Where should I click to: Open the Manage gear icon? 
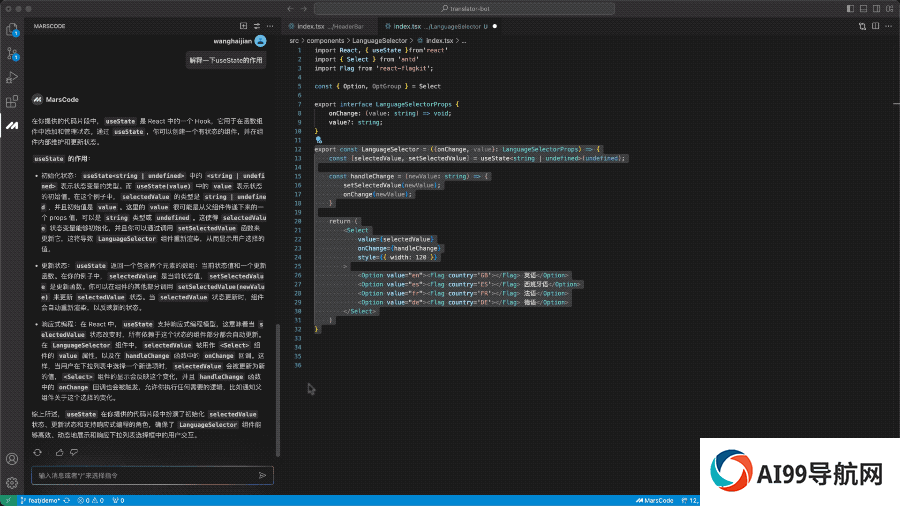[12, 483]
